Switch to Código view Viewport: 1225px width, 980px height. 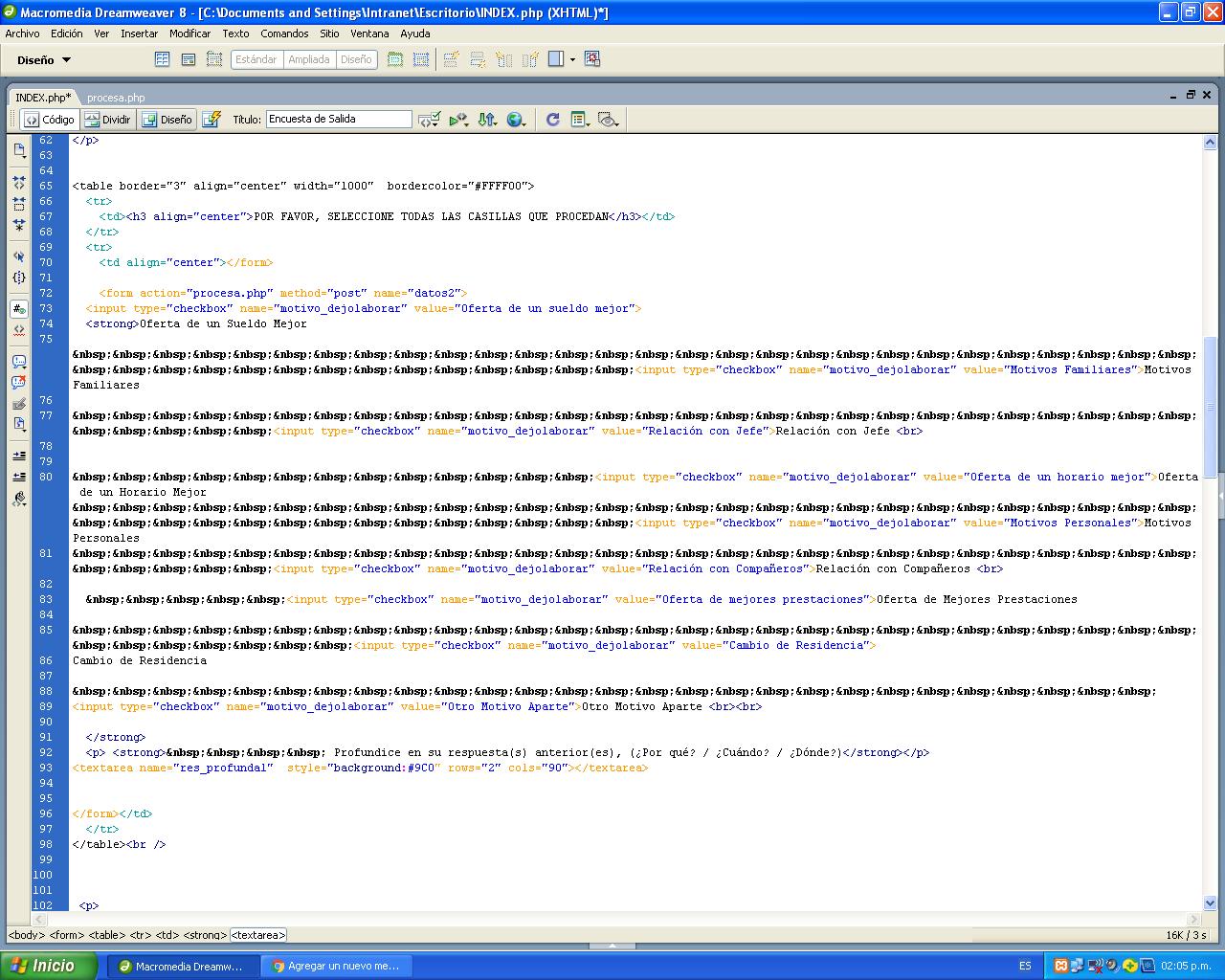(x=49, y=120)
